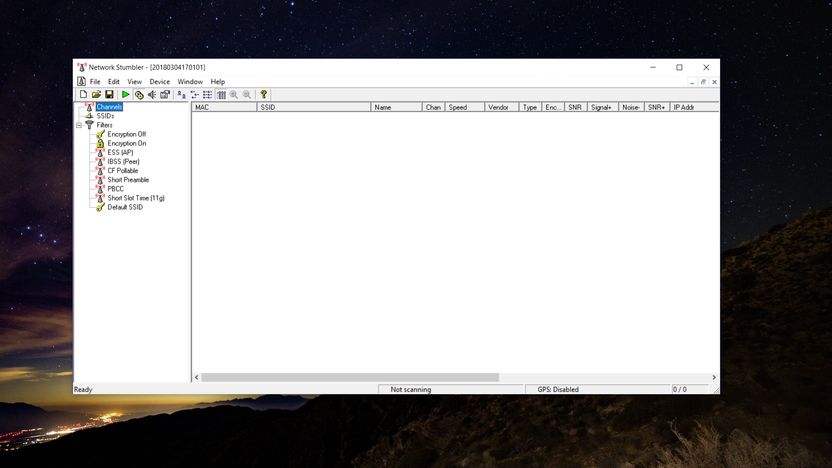Image resolution: width=832 pixels, height=468 pixels.
Task: Collapse the Filters tree branch
Action: click(79, 125)
